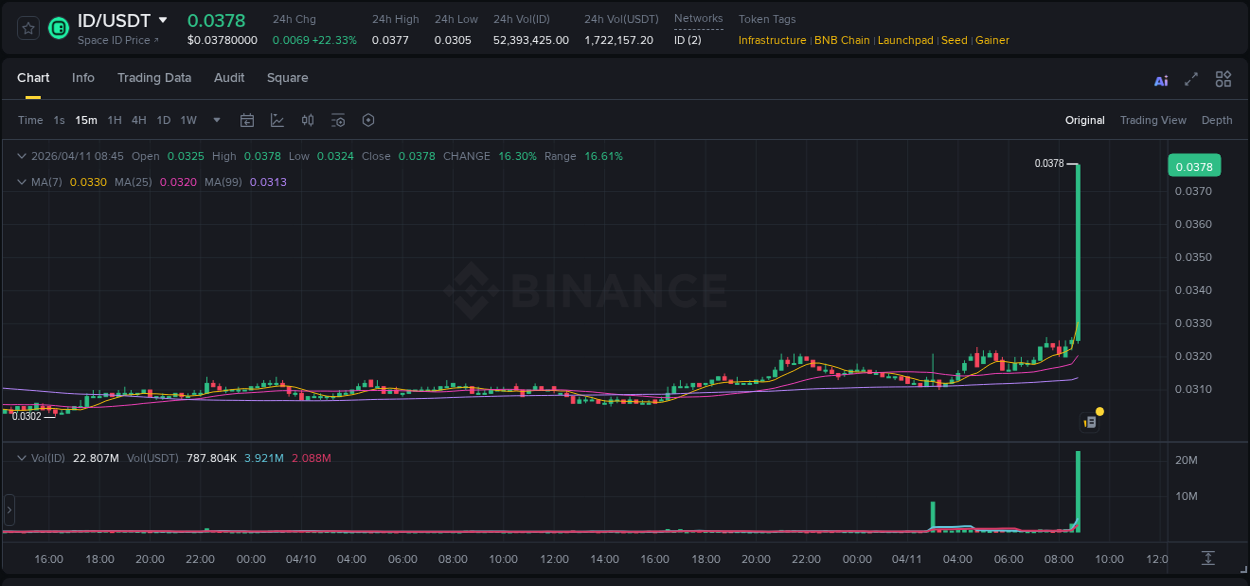Open the technical indicators line chart icon
Viewport: 1250px width, 586px height.
[x=277, y=120]
